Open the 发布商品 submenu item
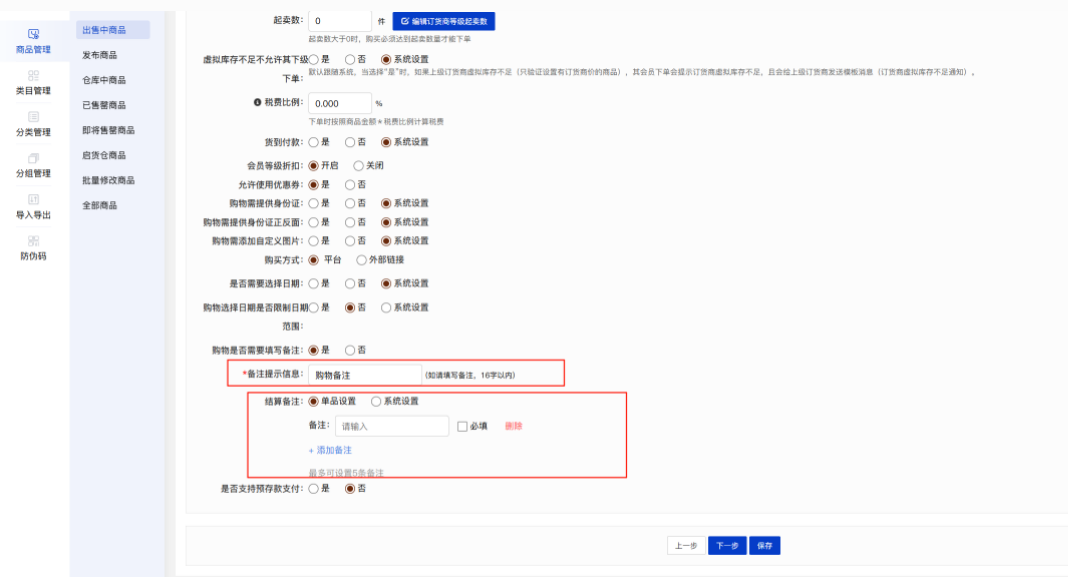 coord(99,55)
